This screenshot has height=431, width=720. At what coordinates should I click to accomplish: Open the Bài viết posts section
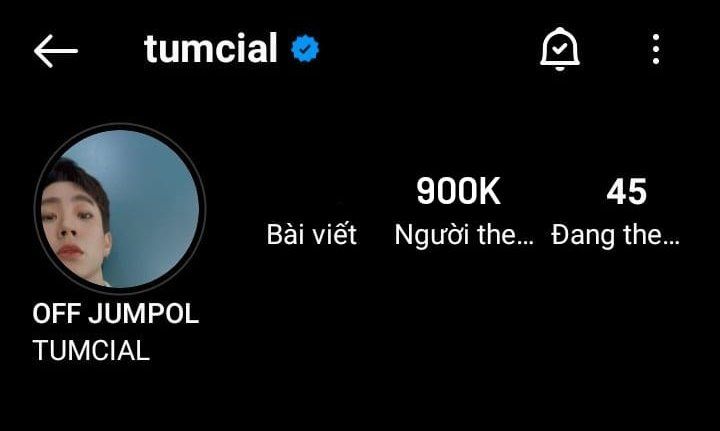pyautogui.click(x=312, y=234)
